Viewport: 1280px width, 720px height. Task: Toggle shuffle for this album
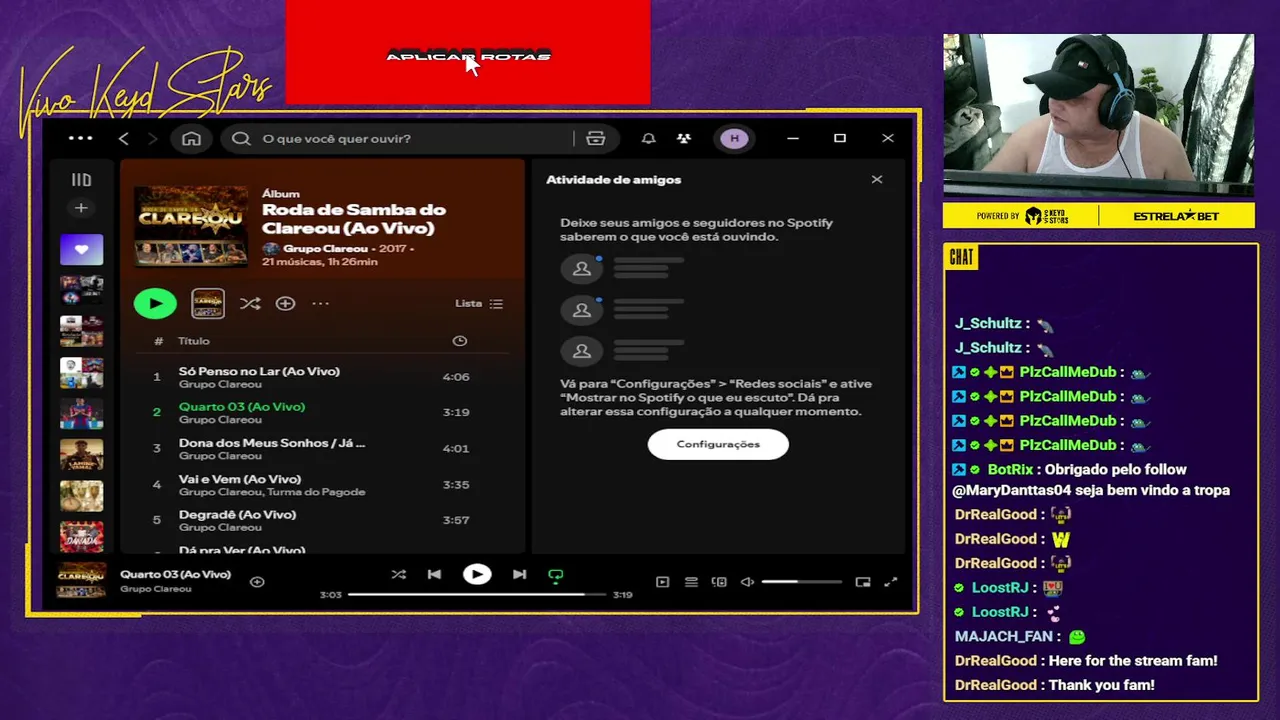click(250, 304)
